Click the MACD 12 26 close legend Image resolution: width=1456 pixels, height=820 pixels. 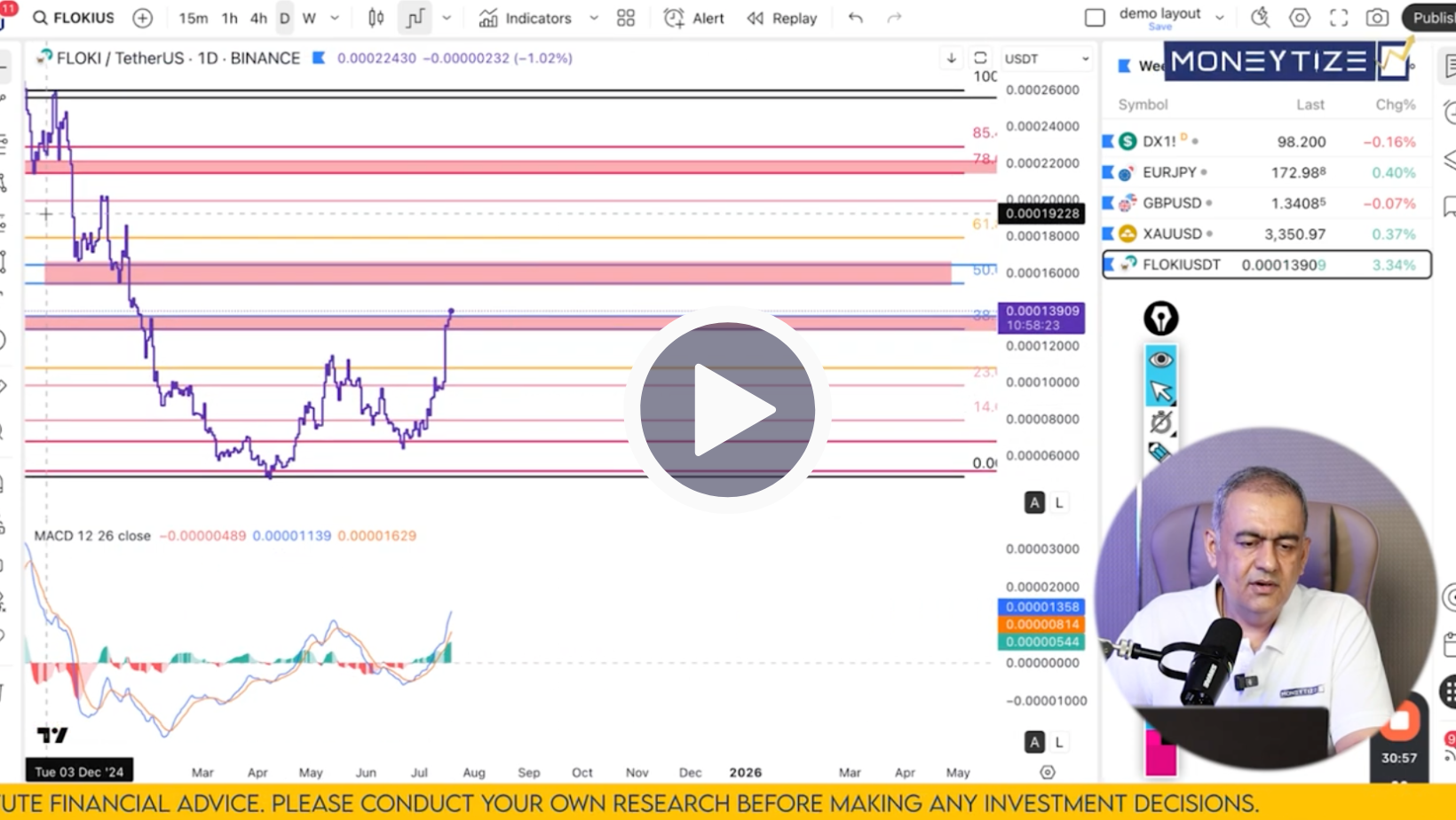point(92,536)
